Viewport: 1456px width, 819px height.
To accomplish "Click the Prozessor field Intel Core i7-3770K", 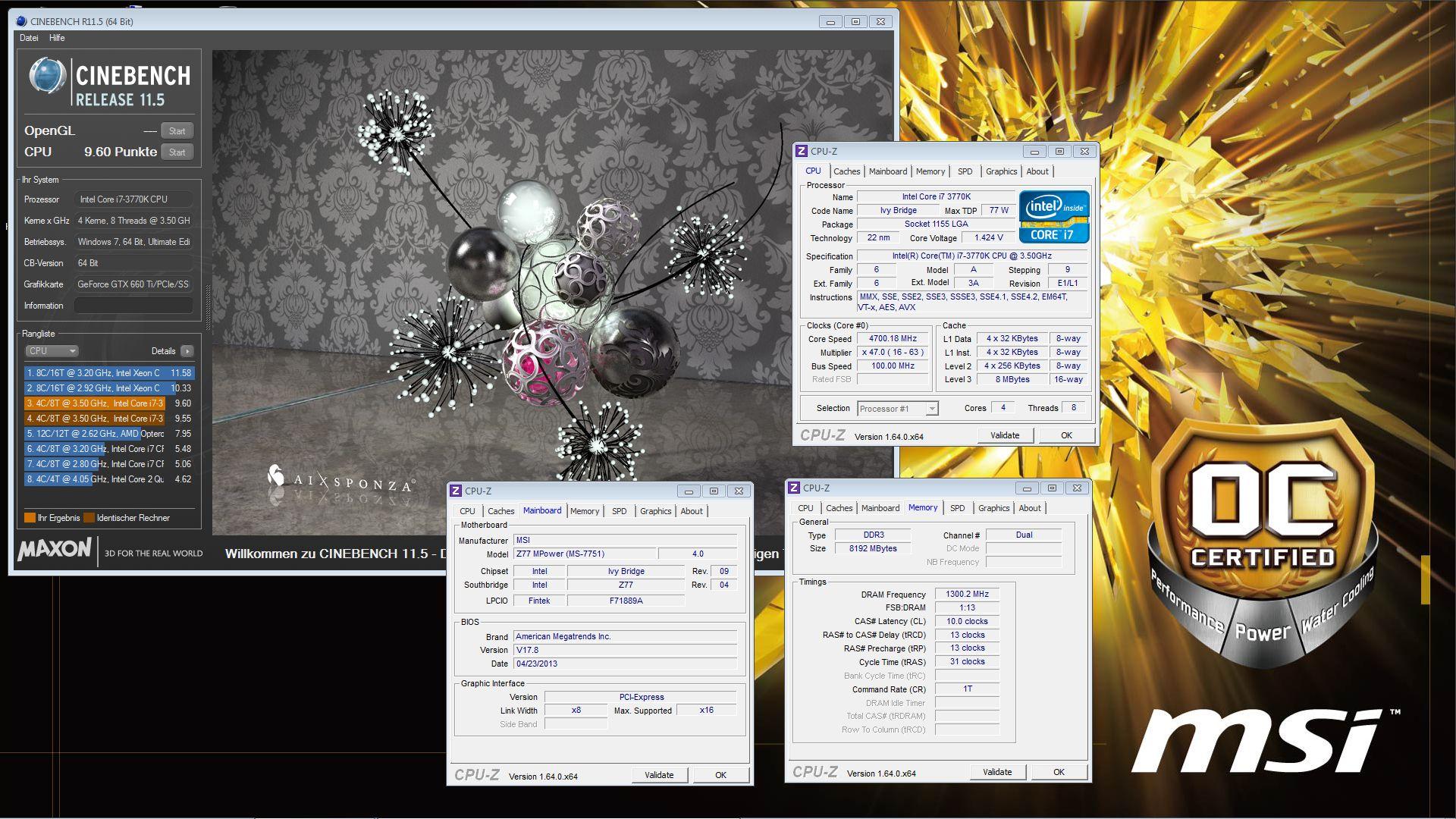I will (133, 199).
